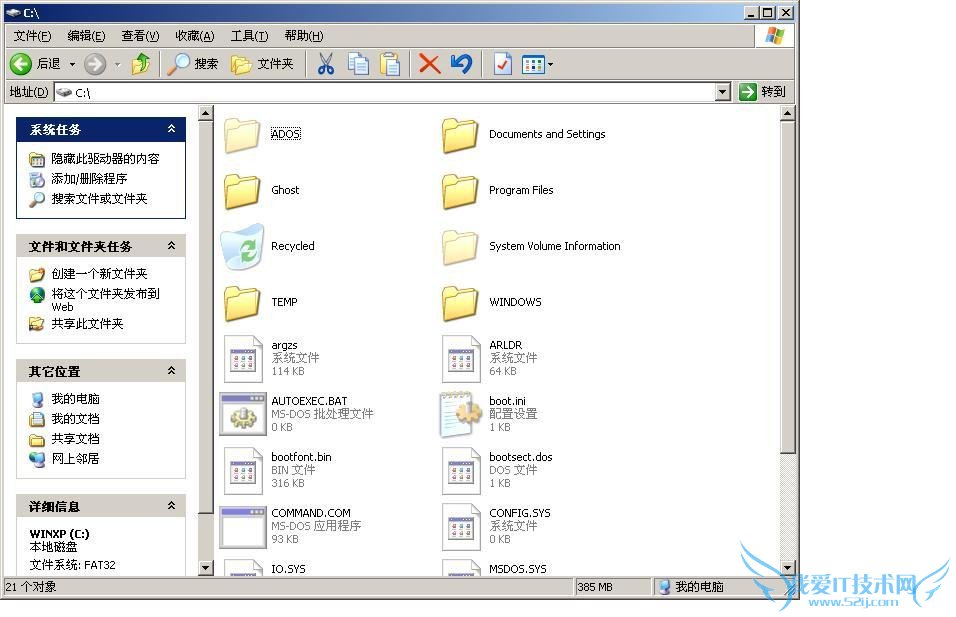Click the 转到 Go button

point(763,92)
